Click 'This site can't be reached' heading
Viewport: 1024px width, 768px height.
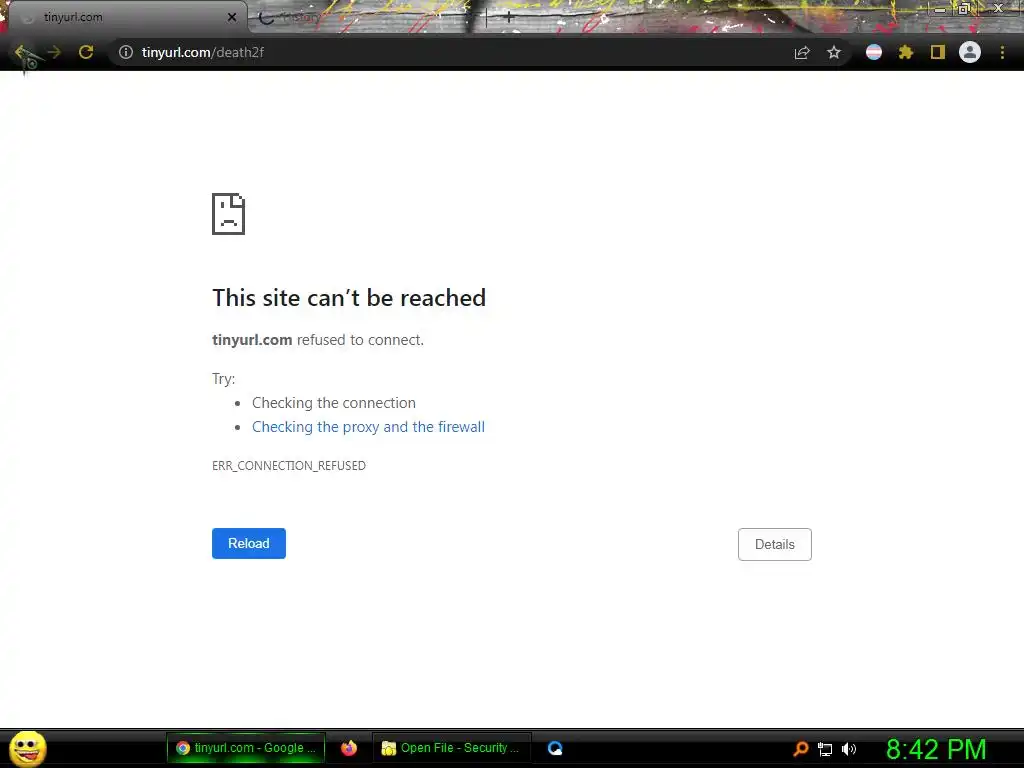pyautogui.click(x=349, y=298)
